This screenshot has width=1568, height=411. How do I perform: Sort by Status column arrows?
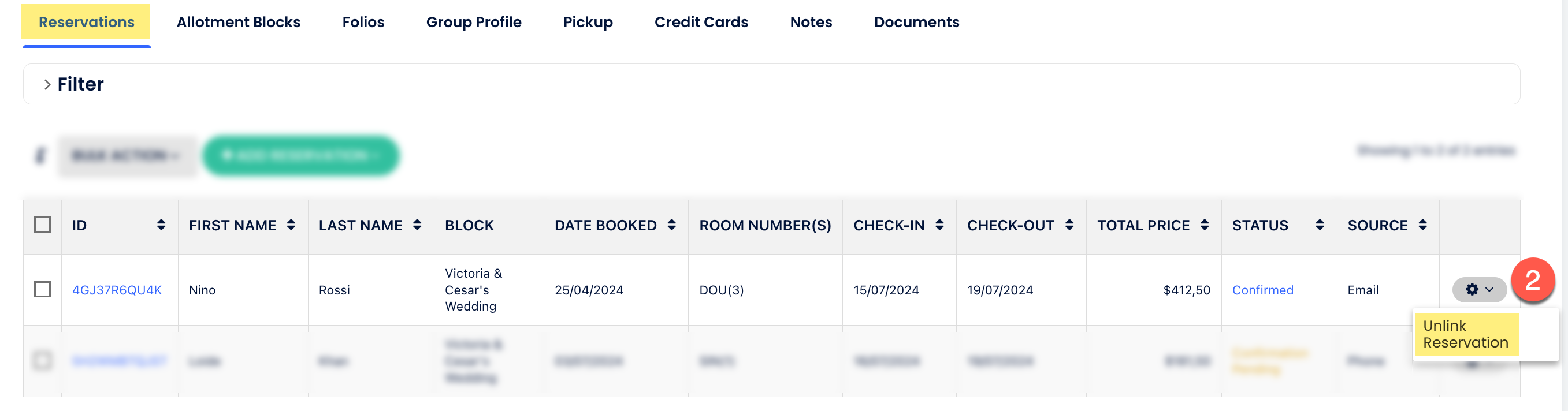click(x=1319, y=225)
